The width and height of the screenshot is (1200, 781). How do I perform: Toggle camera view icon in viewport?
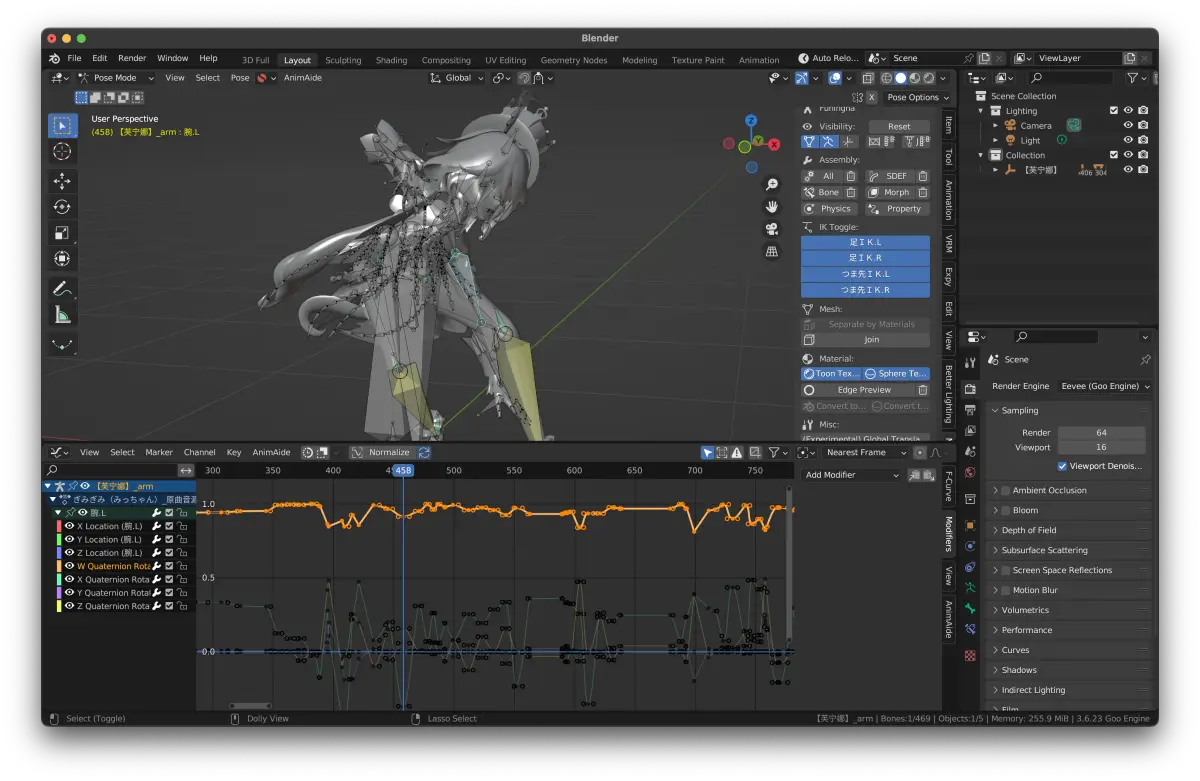(x=772, y=229)
